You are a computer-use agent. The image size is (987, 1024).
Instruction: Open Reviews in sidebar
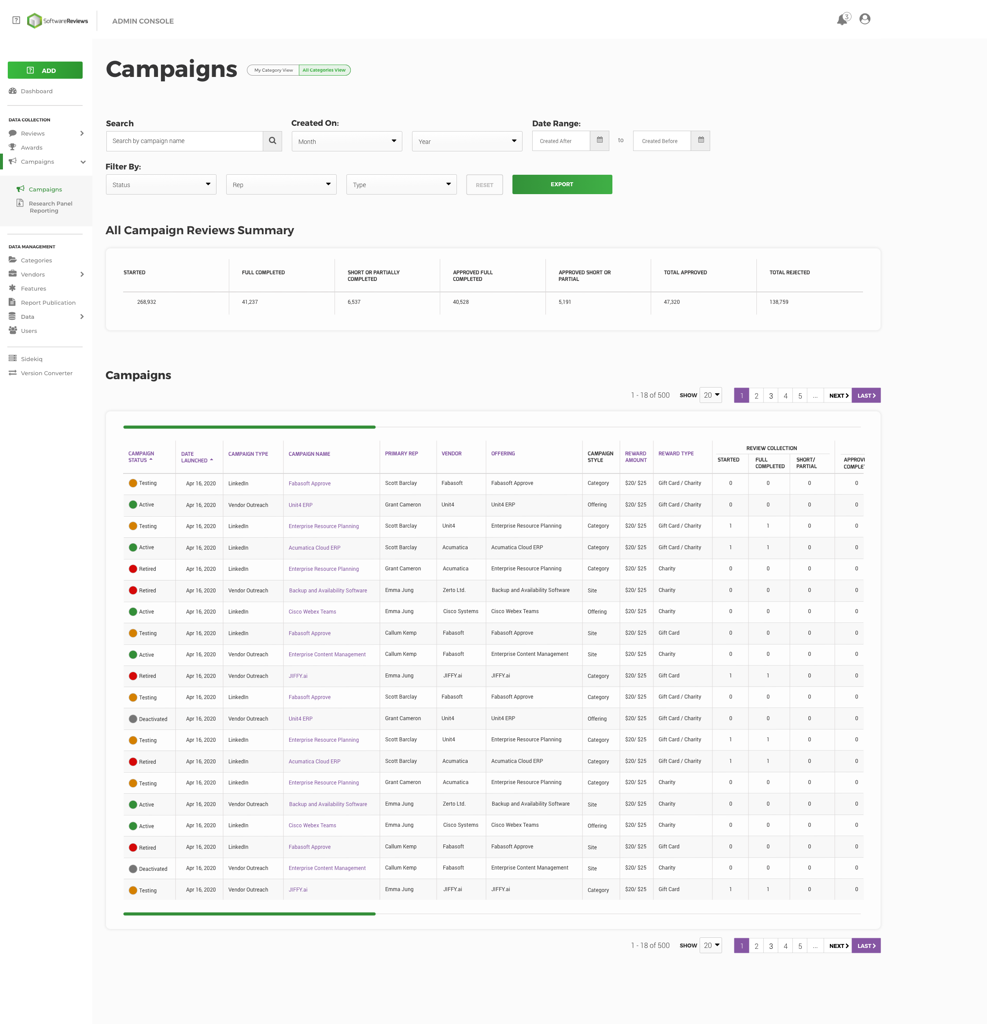coord(33,133)
